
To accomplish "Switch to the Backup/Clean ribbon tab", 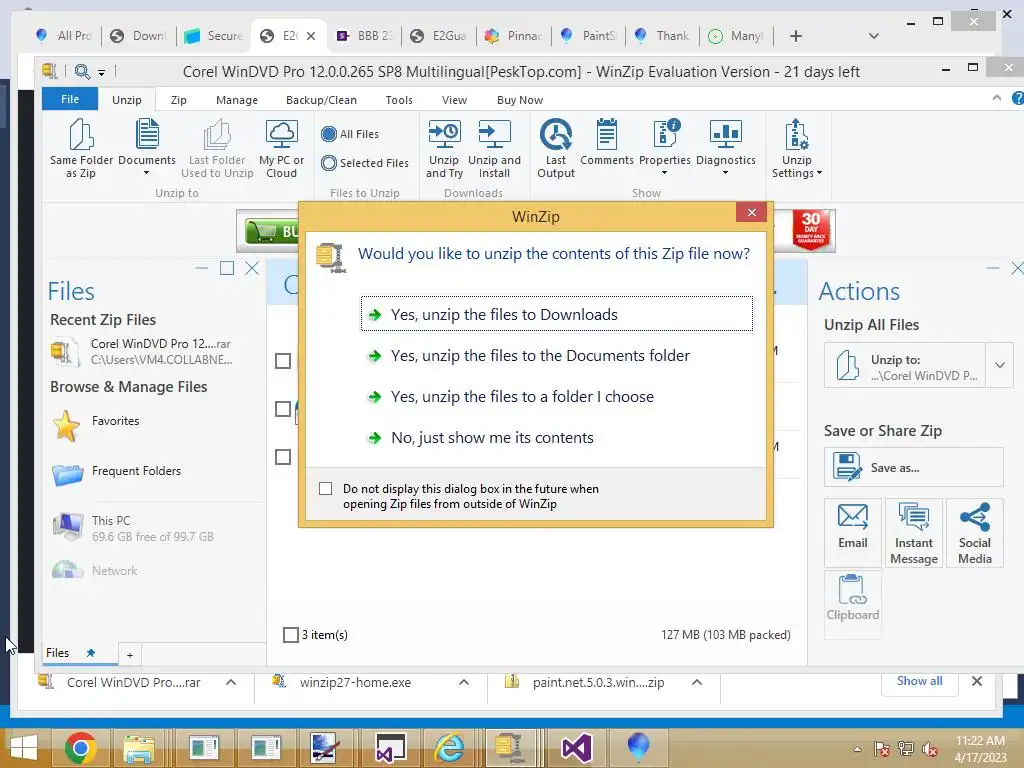I will tap(321, 100).
